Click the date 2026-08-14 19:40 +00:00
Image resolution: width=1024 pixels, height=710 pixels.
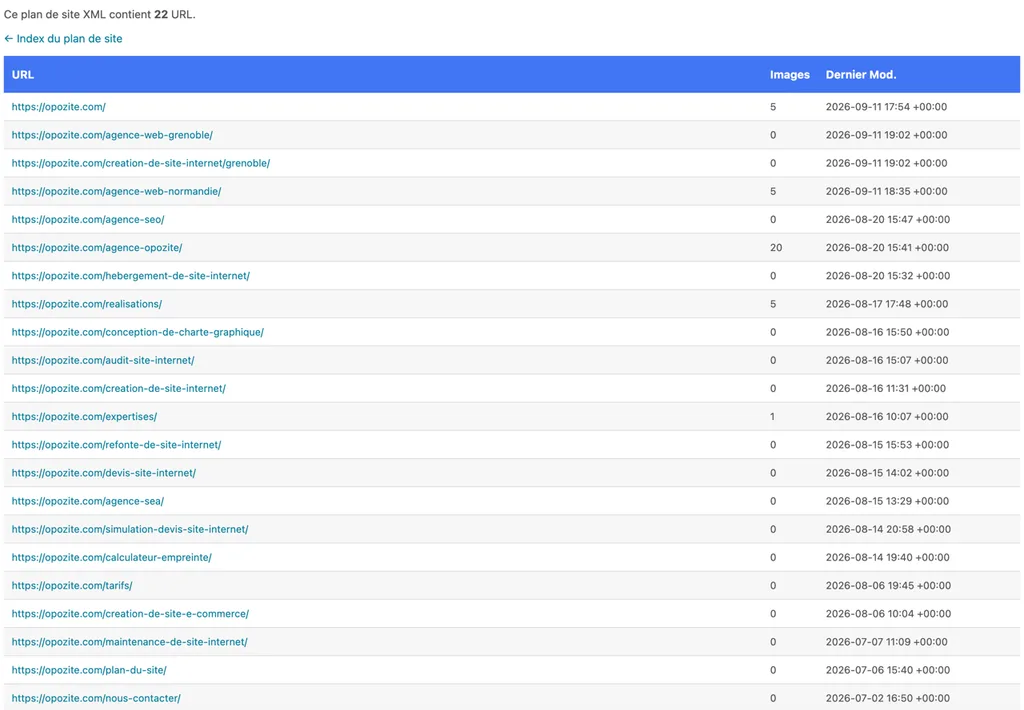click(x=888, y=557)
